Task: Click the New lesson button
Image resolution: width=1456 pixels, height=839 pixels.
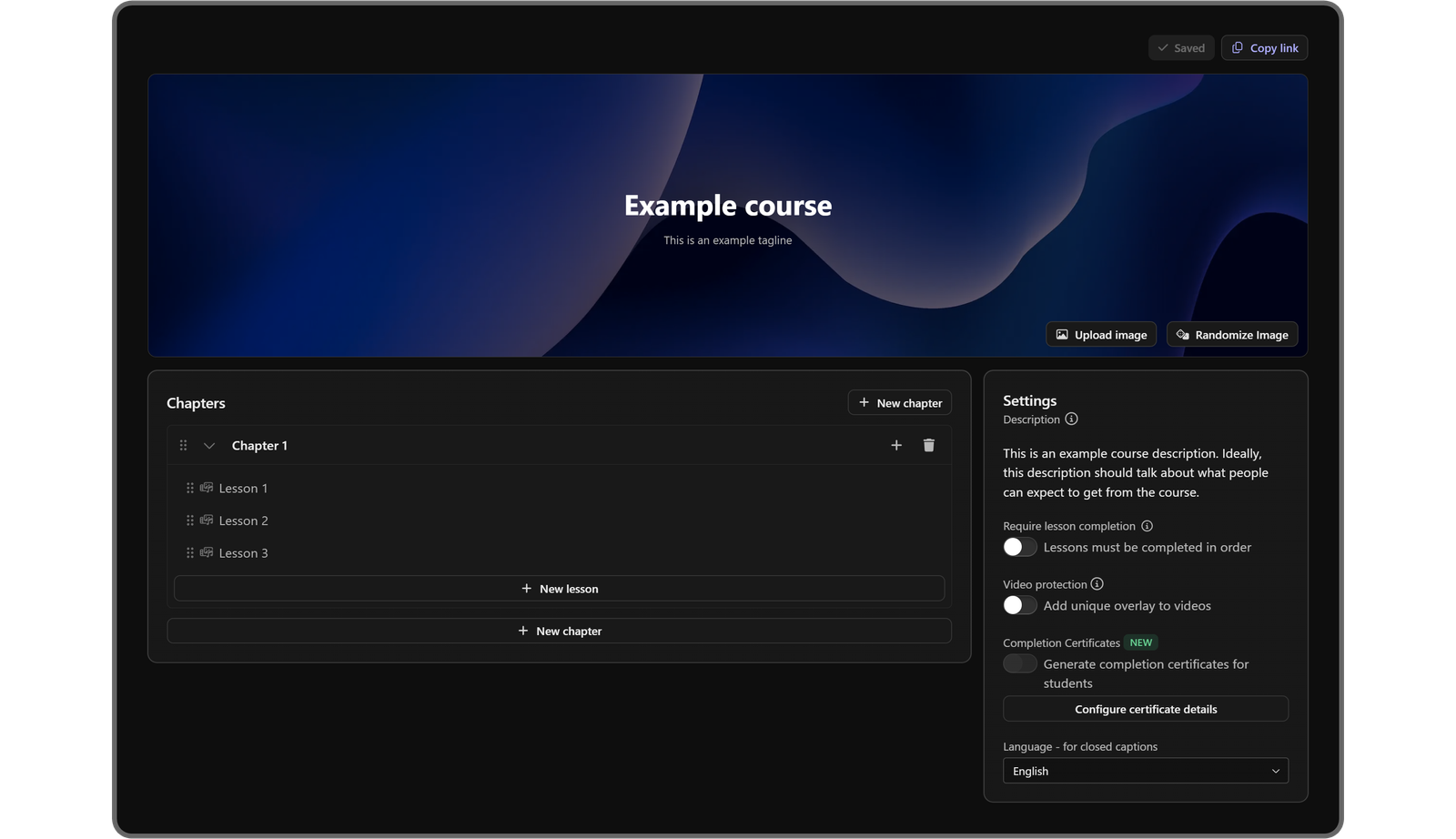Action: click(x=559, y=588)
